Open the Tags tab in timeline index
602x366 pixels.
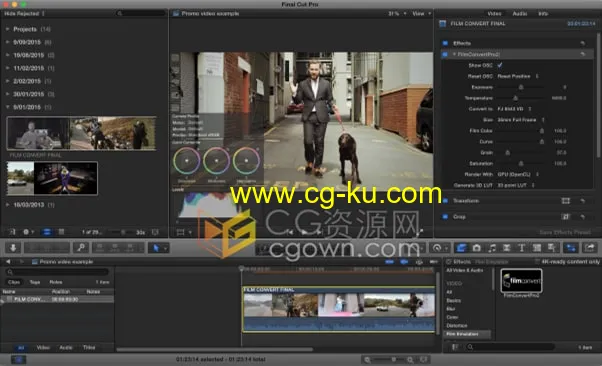(x=35, y=282)
